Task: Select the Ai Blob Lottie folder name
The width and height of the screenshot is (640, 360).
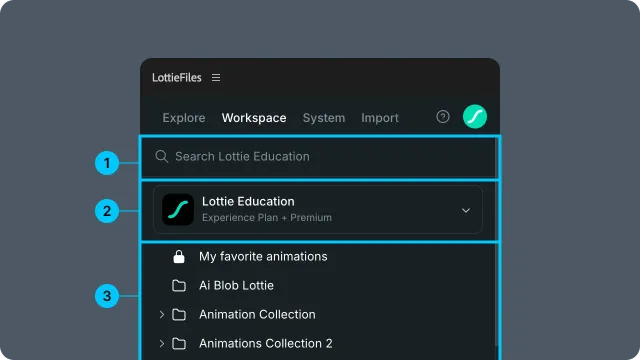Action: coord(236,286)
